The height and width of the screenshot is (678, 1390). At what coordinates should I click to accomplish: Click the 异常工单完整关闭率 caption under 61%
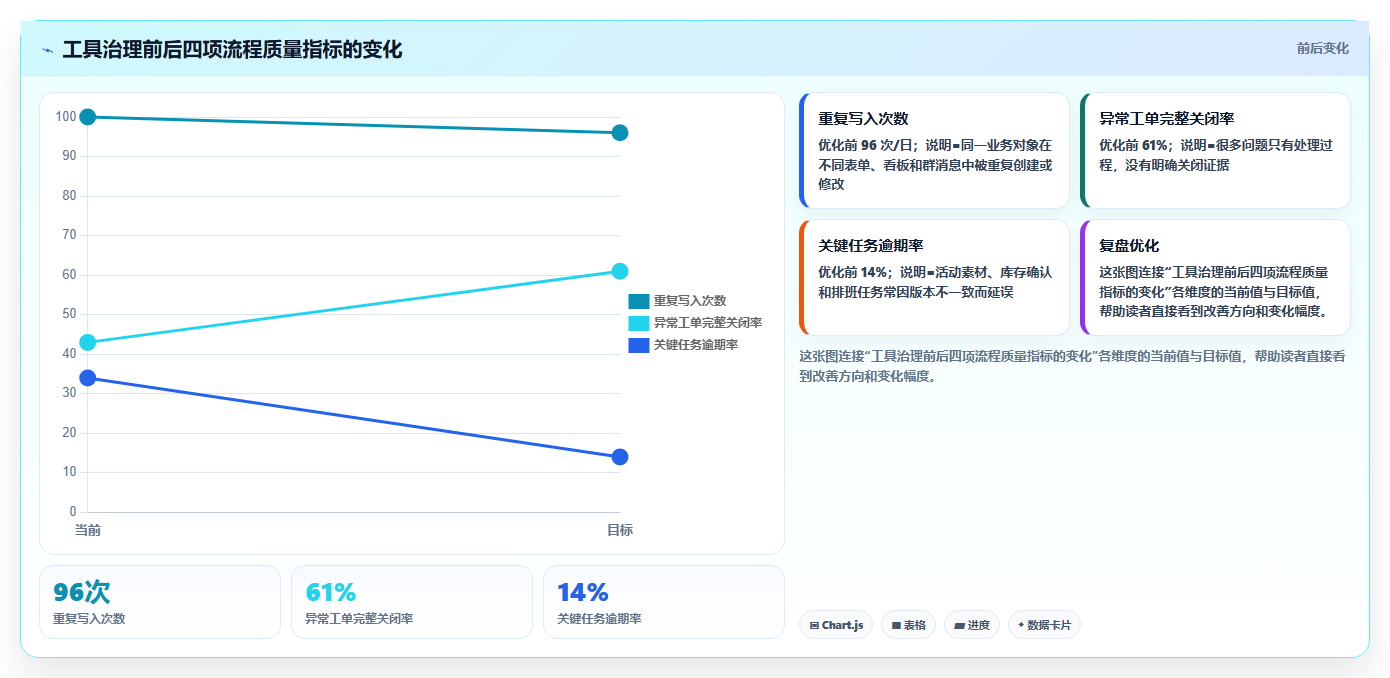[359, 619]
